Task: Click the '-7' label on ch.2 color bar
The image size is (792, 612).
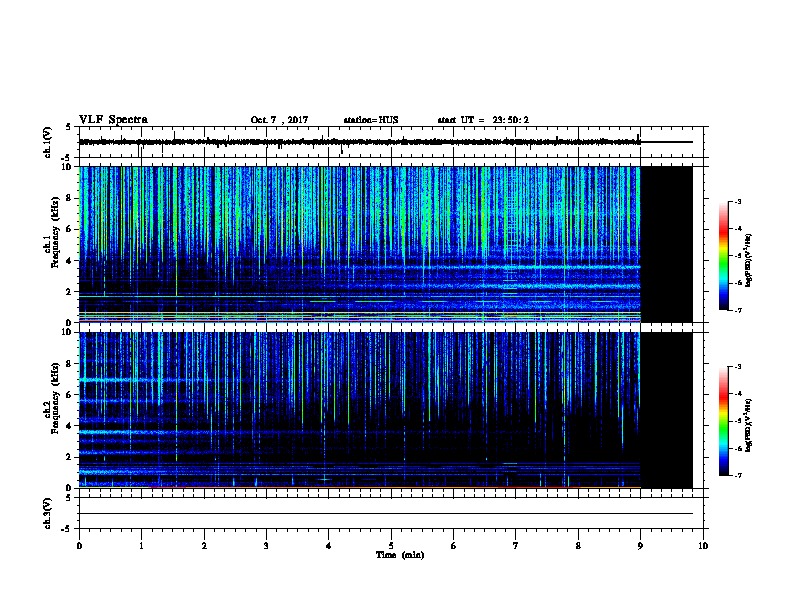Action: [738, 476]
